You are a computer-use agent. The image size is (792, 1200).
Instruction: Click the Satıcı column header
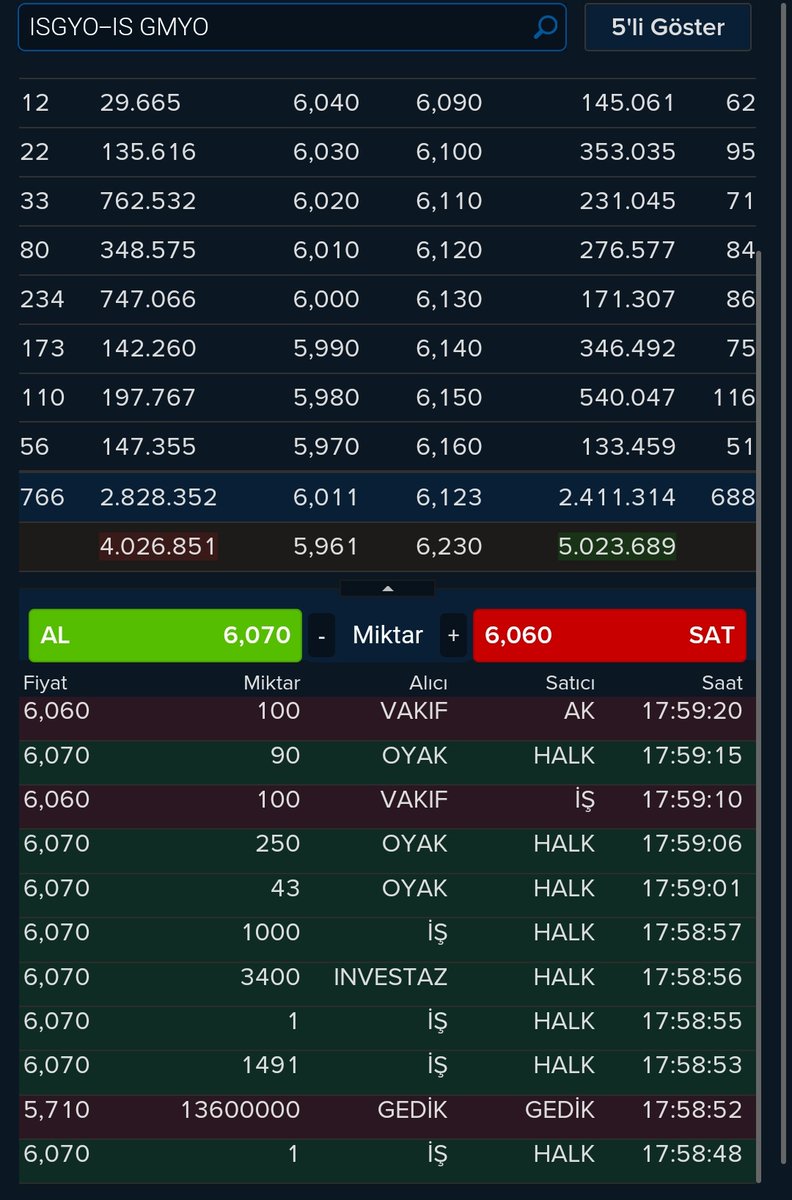(568, 684)
